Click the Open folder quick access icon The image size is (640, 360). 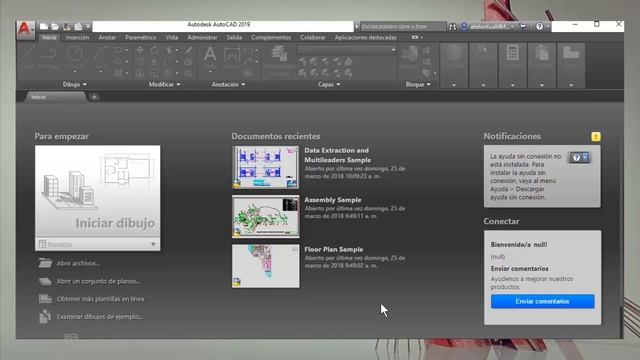coord(55,27)
